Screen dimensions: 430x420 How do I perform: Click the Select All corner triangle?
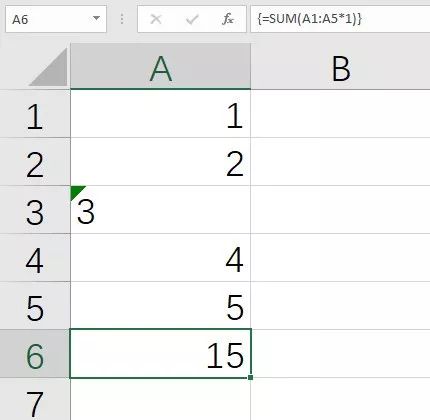[x=49, y=67]
